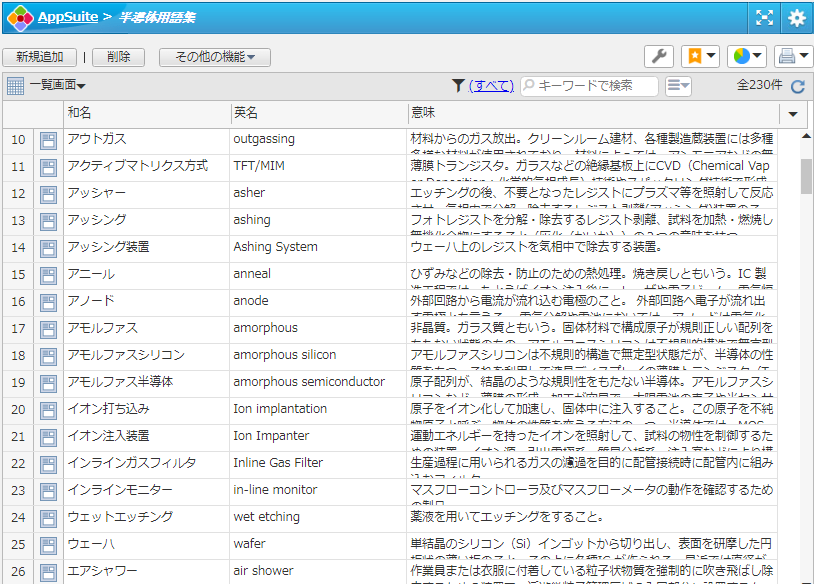Image resolution: width=814 pixels, height=584 pixels.
Task: Open the fullscreen expand icon
Action: pos(764,17)
